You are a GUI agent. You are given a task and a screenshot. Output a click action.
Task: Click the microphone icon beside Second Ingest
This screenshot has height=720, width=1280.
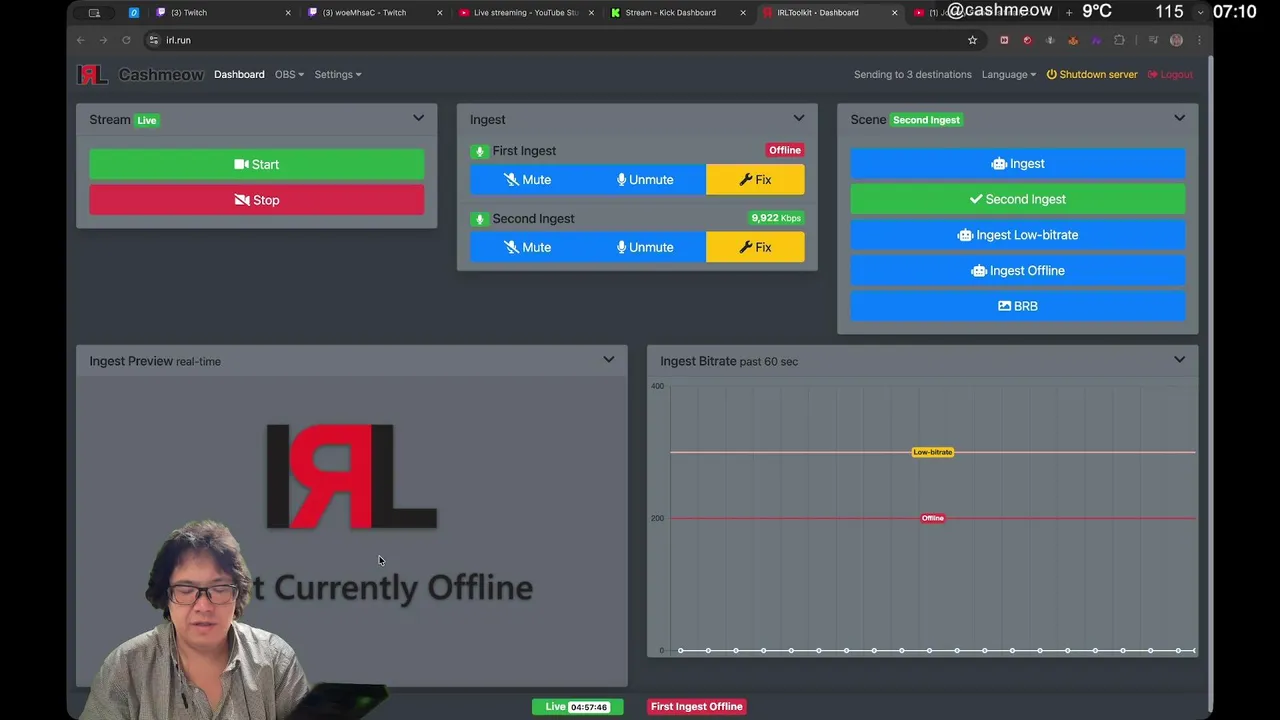click(x=479, y=219)
